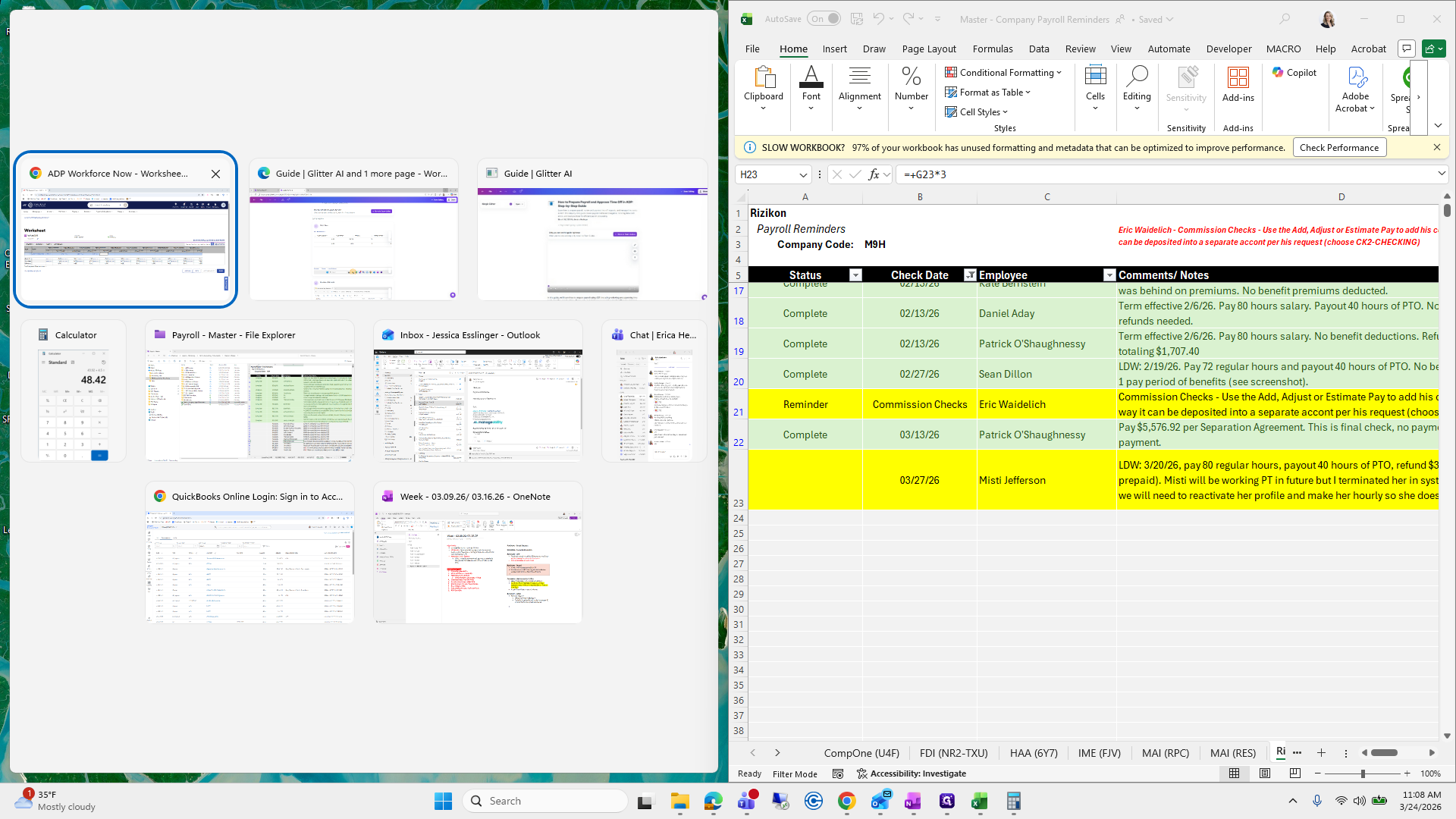The image size is (1456, 819).
Task: Open the Employee column filter dropdown
Action: pos(1109,275)
